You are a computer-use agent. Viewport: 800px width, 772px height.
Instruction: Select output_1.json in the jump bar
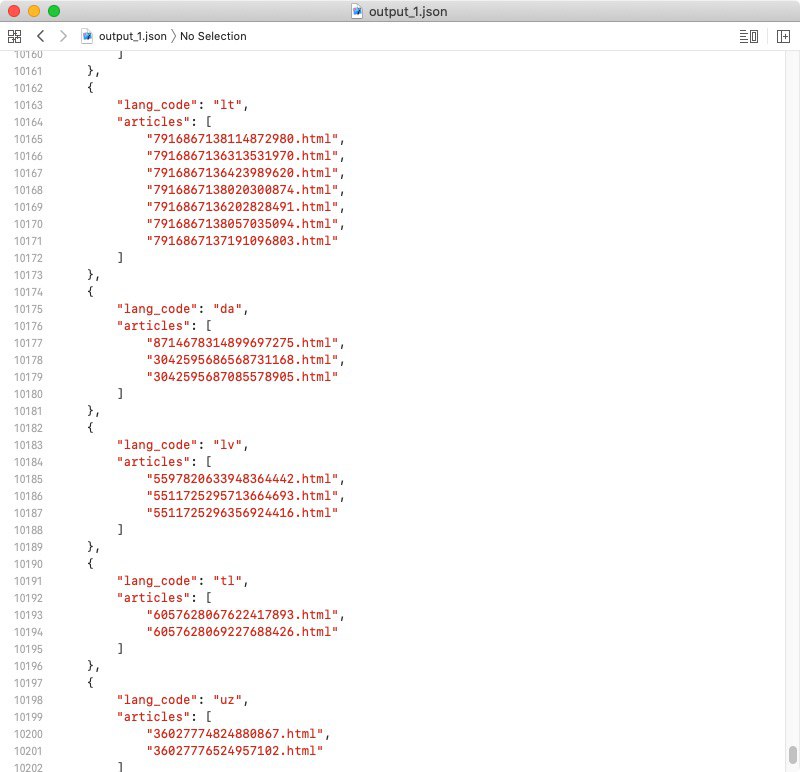133,36
